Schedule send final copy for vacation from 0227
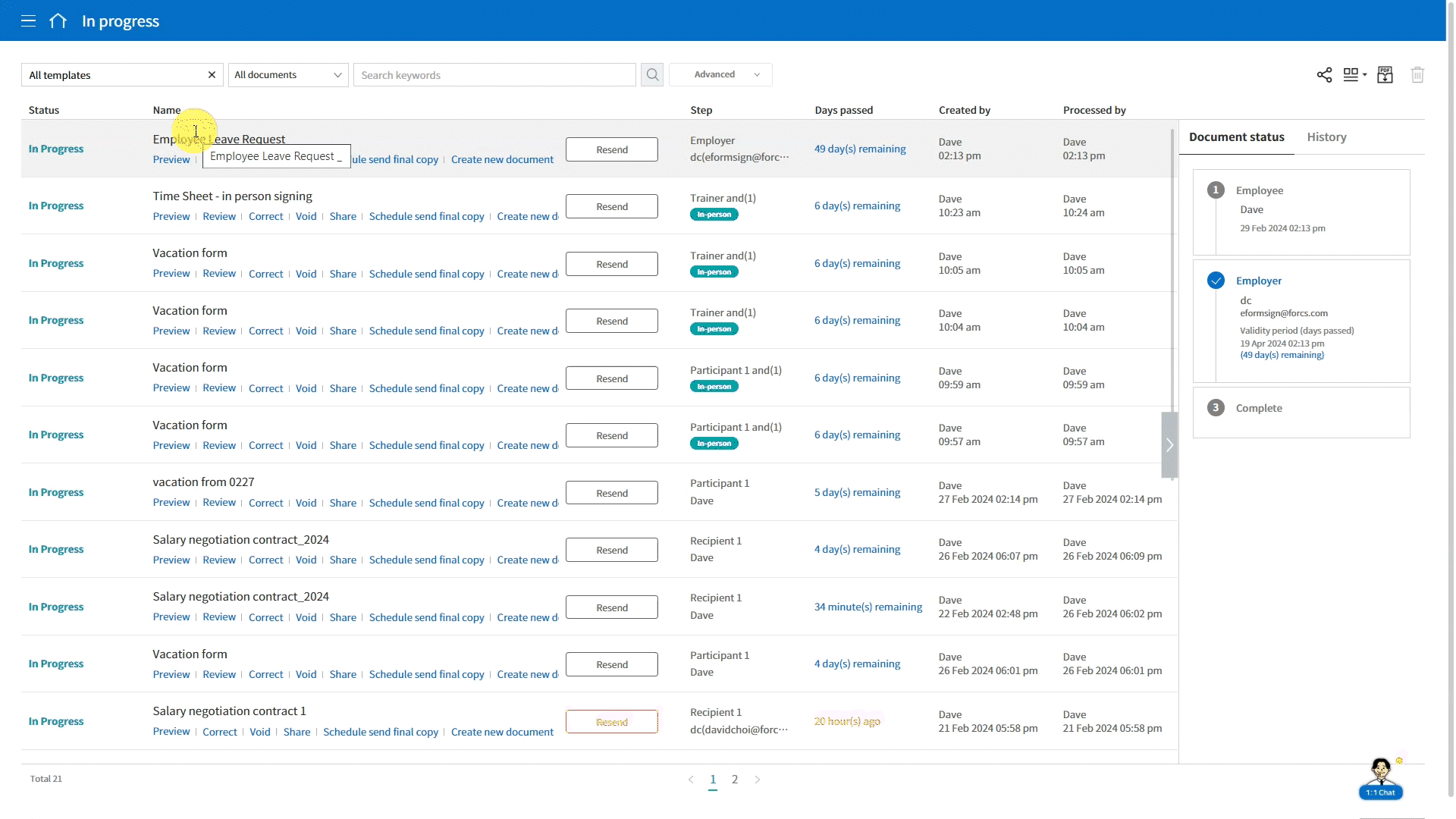Image resolution: width=1456 pixels, height=819 pixels. [x=426, y=504]
